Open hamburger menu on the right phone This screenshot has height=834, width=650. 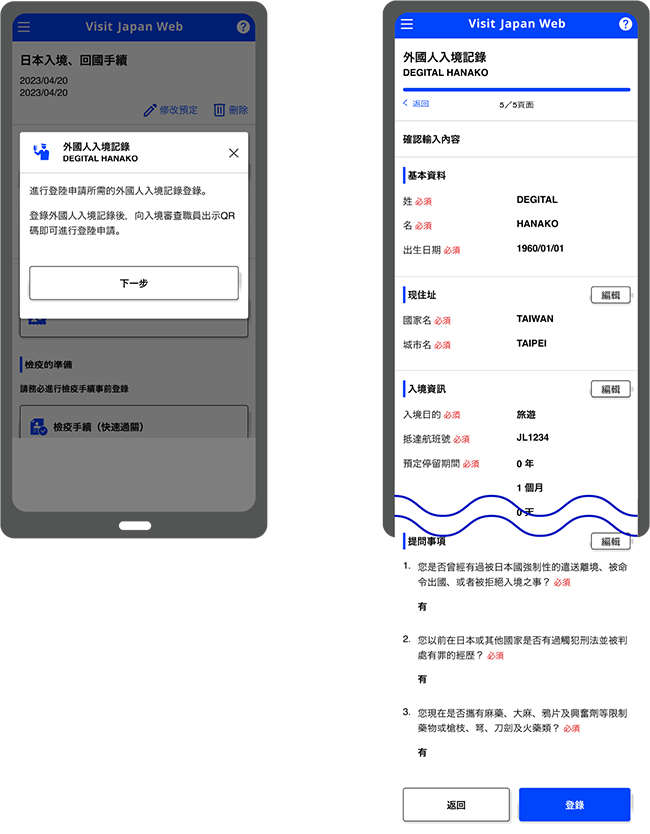406,24
